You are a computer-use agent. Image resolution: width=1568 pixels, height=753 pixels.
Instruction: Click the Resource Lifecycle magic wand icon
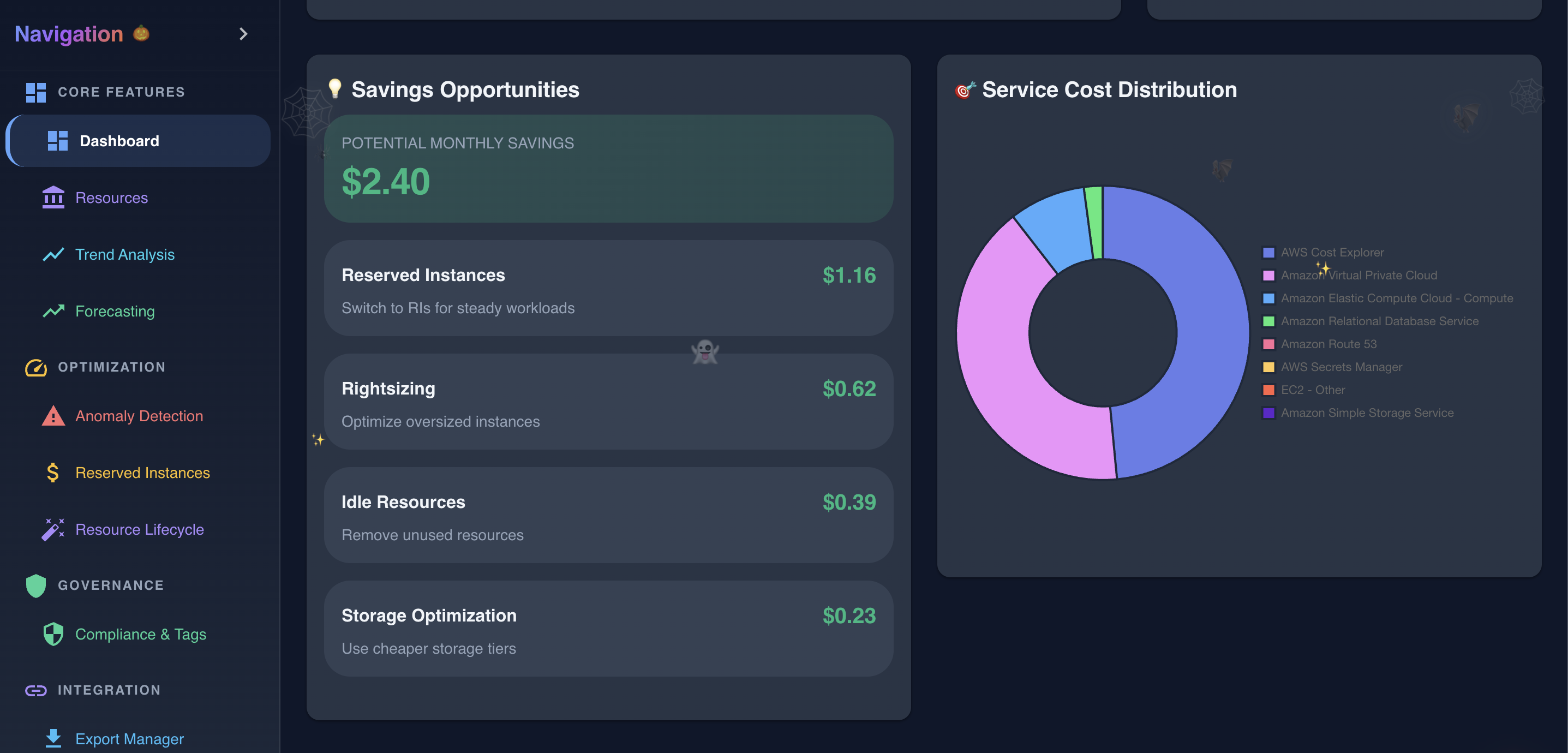tap(53, 529)
